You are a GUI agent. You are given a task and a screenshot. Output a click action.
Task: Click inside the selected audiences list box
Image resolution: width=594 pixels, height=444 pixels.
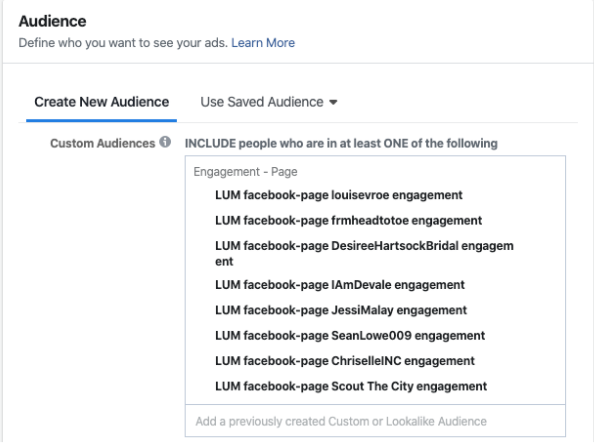[x=375, y=280]
